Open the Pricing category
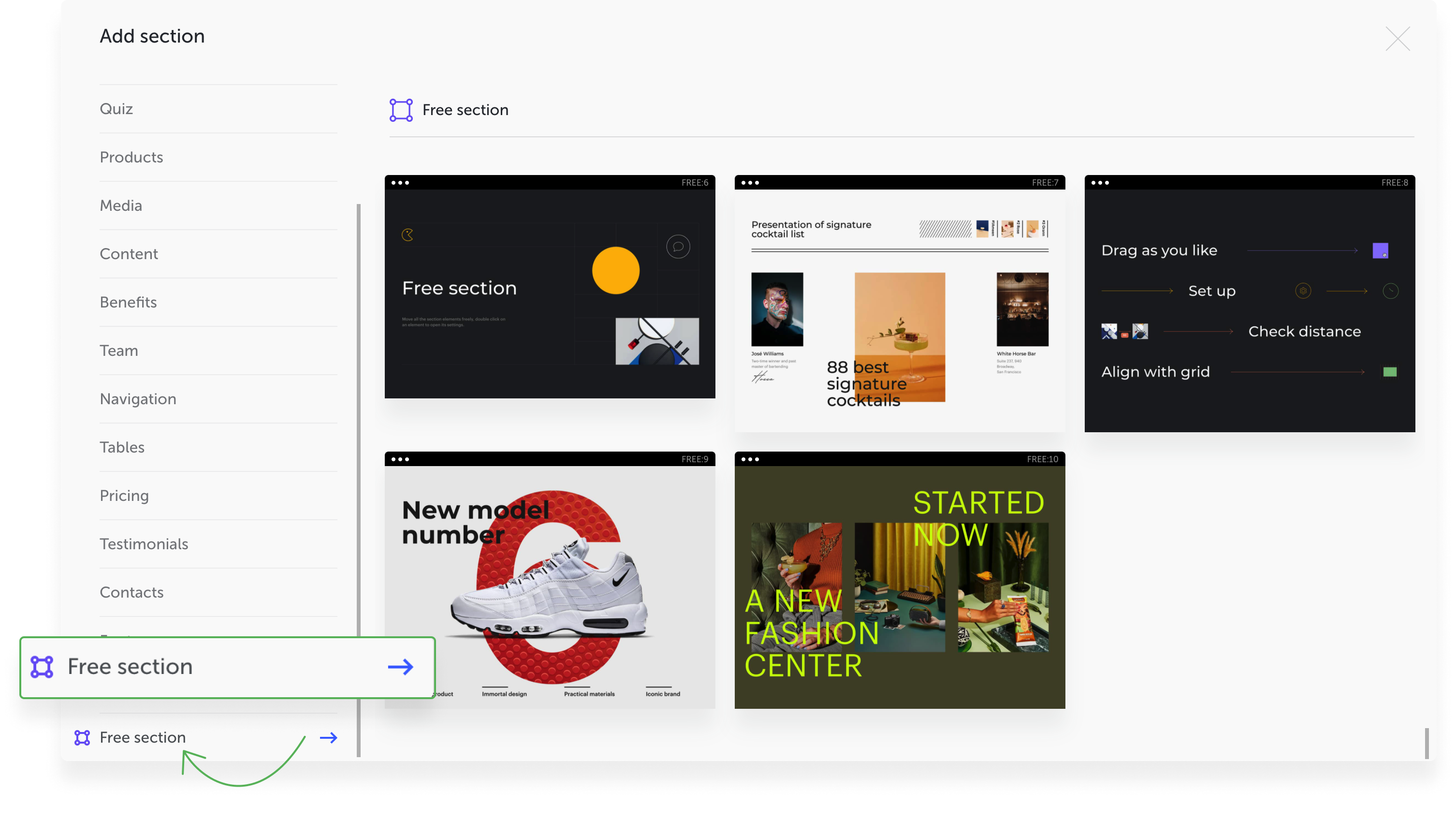The image size is (1456, 820). [124, 496]
